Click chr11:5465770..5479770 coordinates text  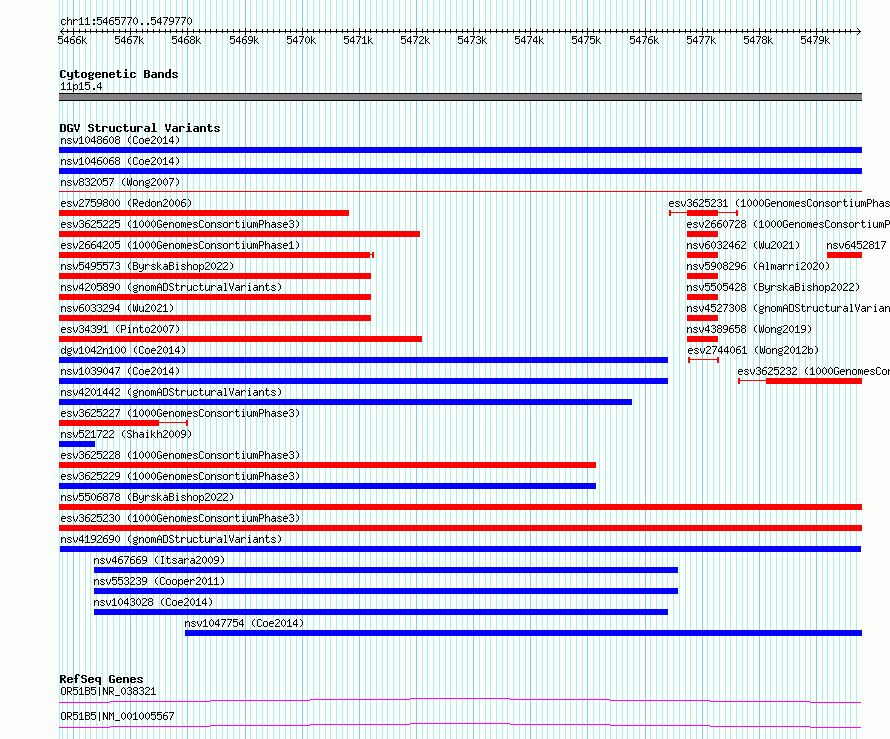click(126, 21)
